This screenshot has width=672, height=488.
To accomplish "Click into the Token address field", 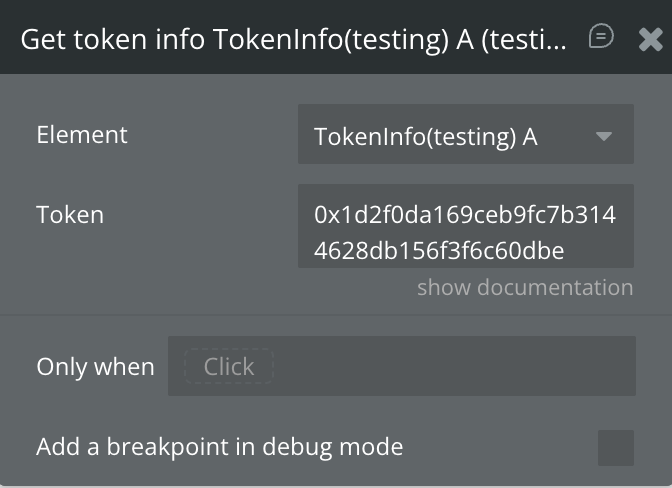I will point(465,226).
